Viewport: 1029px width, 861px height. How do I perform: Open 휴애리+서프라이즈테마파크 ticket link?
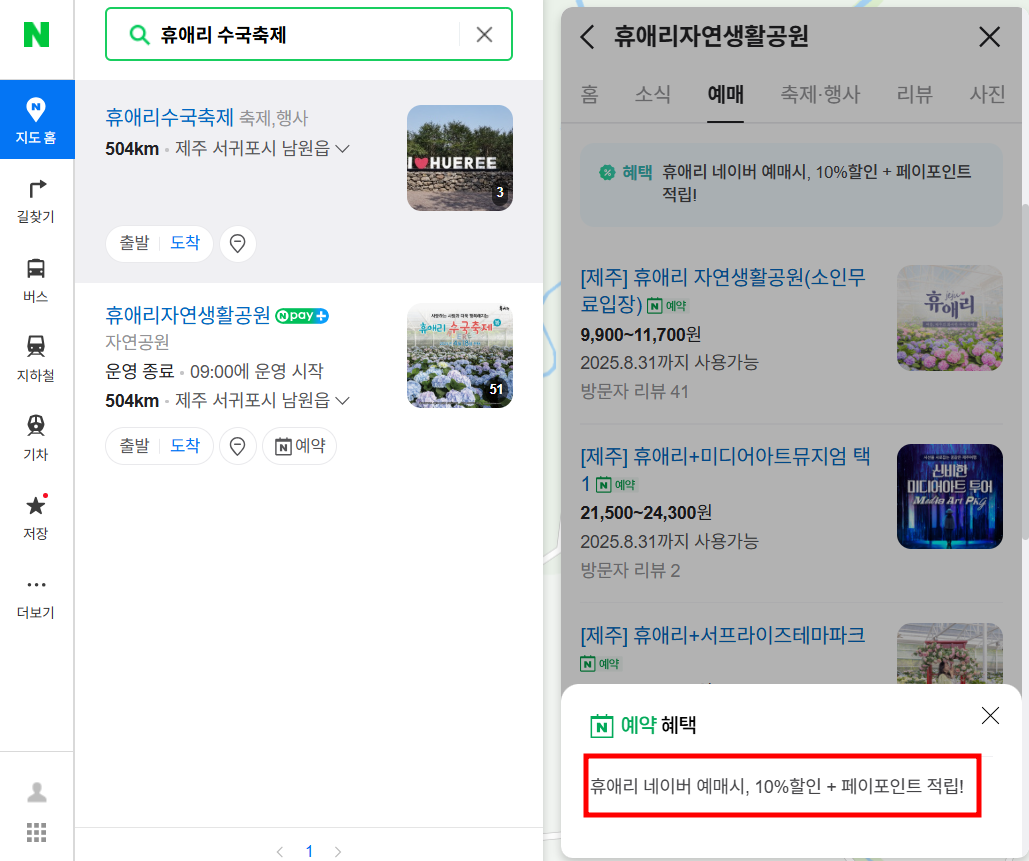(x=723, y=635)
